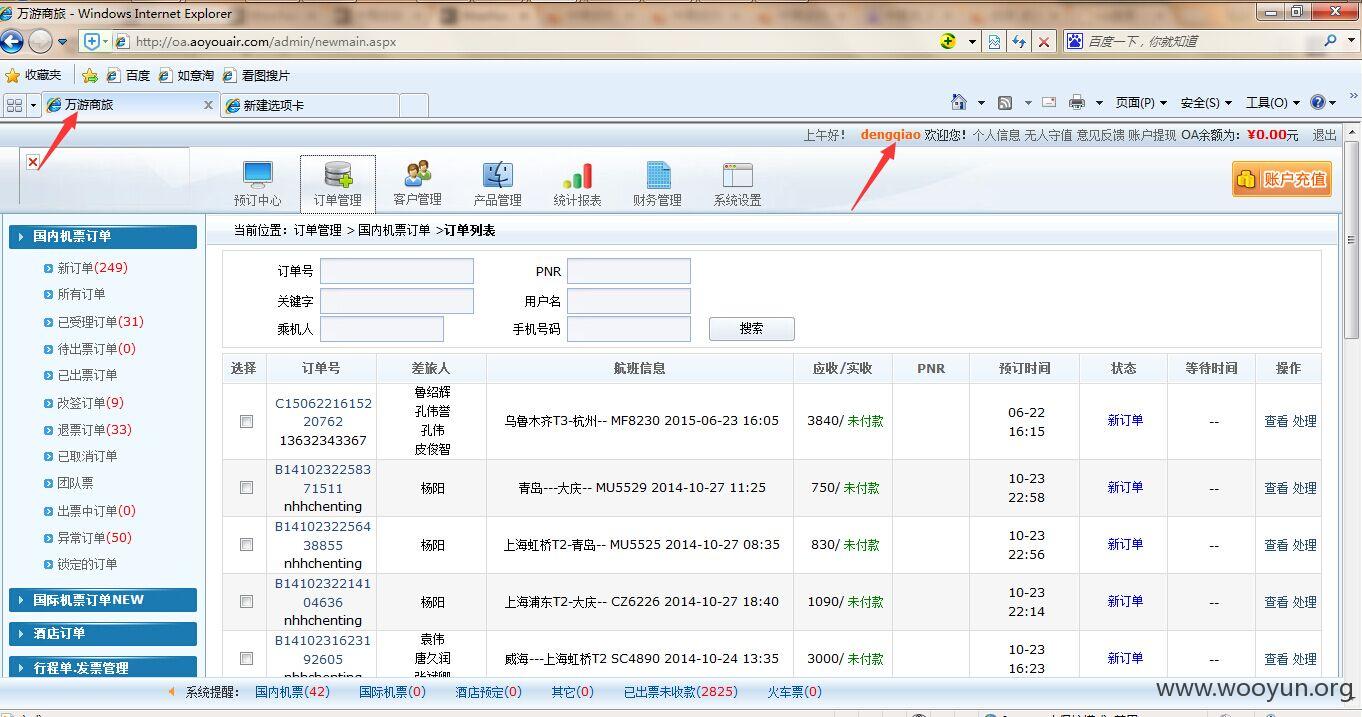This screenshot has width=1362, height=717.
Task: Open 退票订单(33) in sidebar
Action: tap(94, 430)
